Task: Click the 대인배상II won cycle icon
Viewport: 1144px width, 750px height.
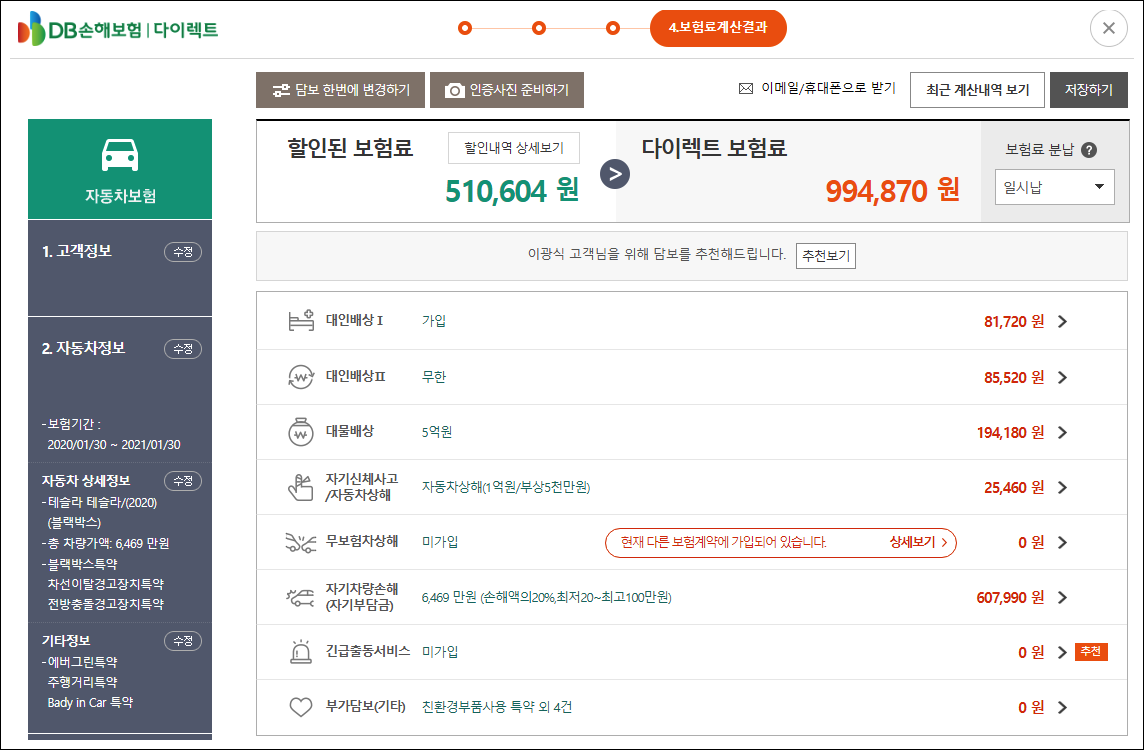Action: pos(301,376)
